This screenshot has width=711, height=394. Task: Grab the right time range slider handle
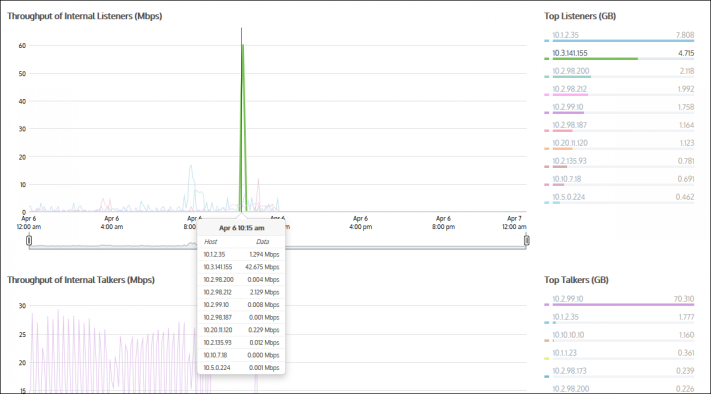(526, 240)
